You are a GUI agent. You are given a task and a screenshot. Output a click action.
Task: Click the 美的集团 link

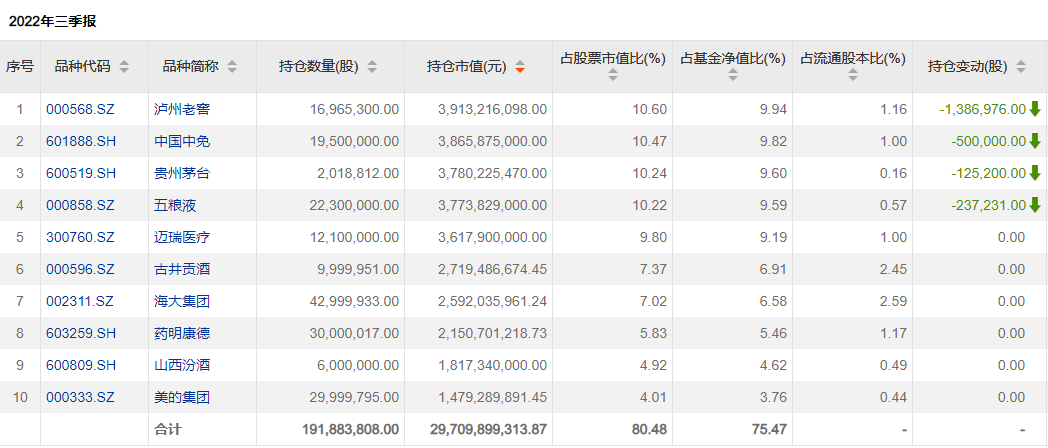click(x=182, y=397)
